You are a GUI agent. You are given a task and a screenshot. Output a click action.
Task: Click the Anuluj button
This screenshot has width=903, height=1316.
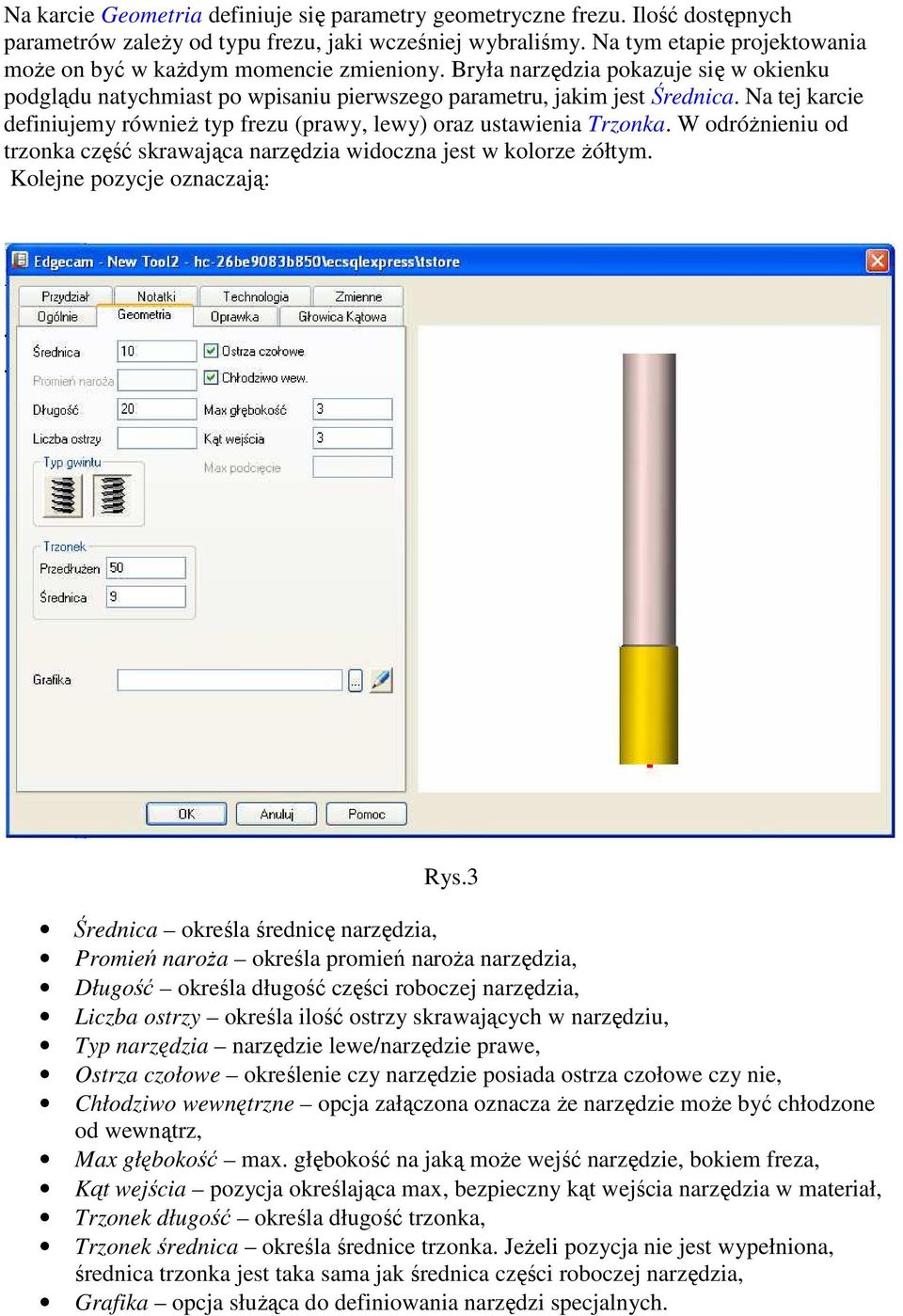point(277,814)
